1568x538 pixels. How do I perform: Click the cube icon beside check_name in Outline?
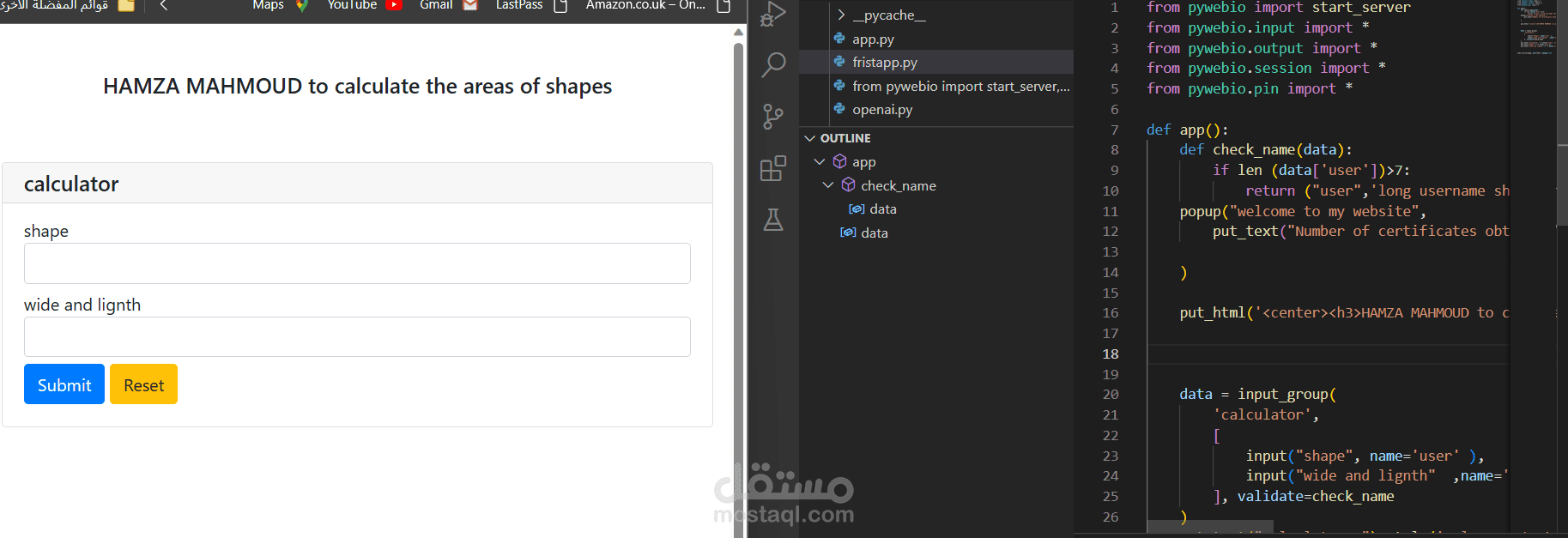848,185
